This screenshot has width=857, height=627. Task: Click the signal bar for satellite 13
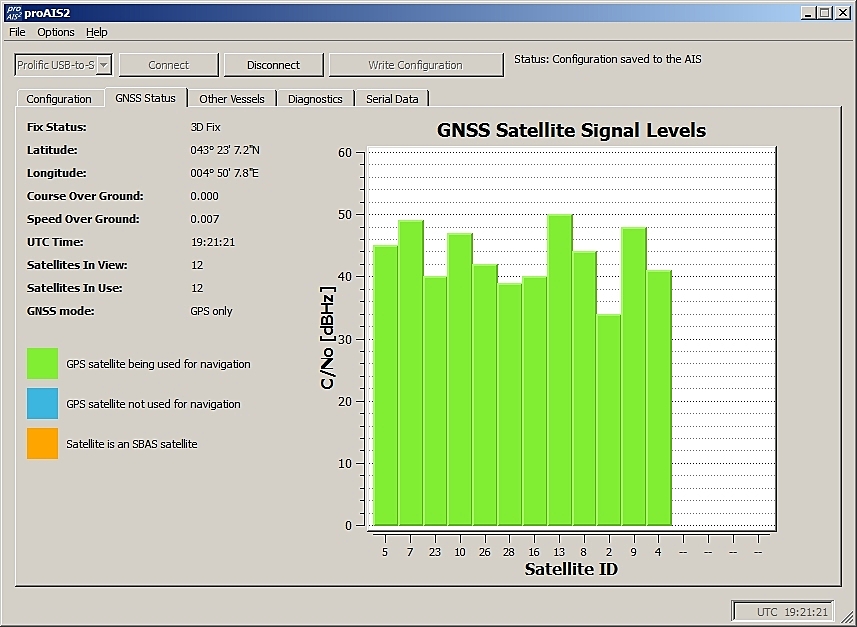(x=560, y=370)
